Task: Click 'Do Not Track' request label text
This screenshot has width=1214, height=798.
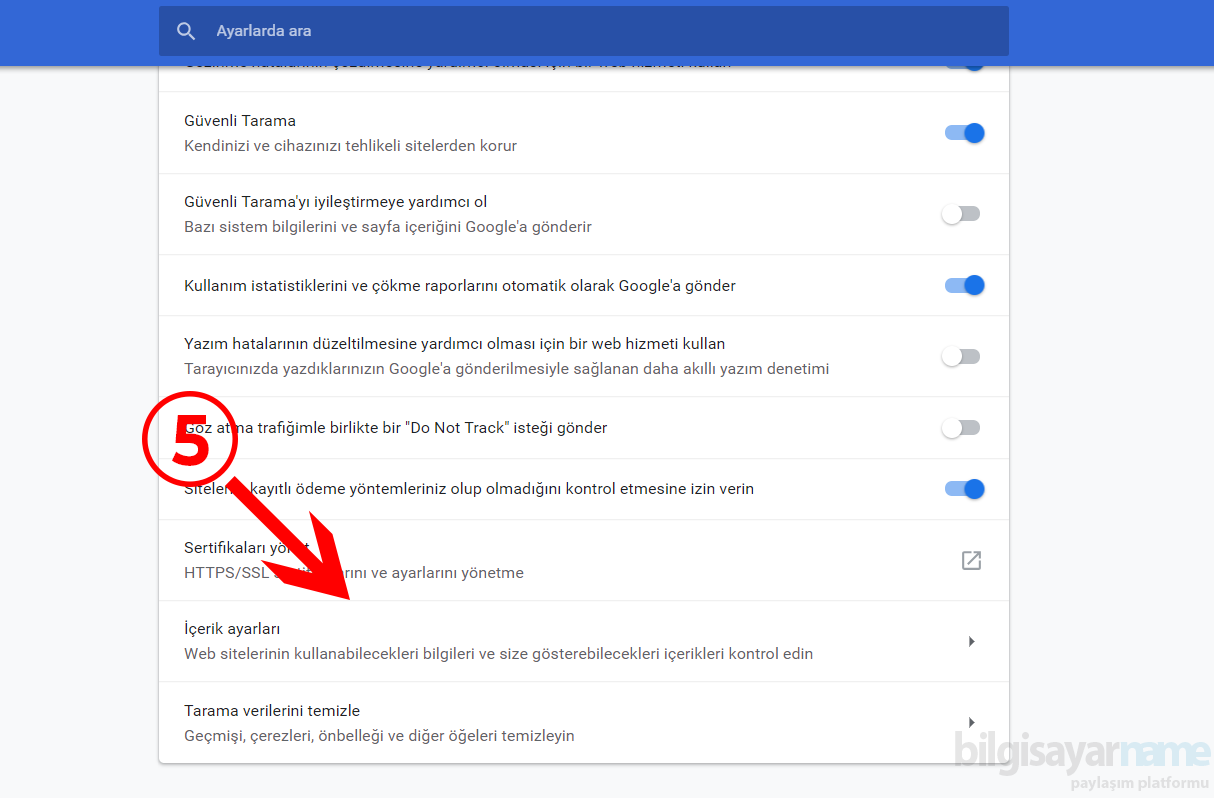Action: click(396, 428)
